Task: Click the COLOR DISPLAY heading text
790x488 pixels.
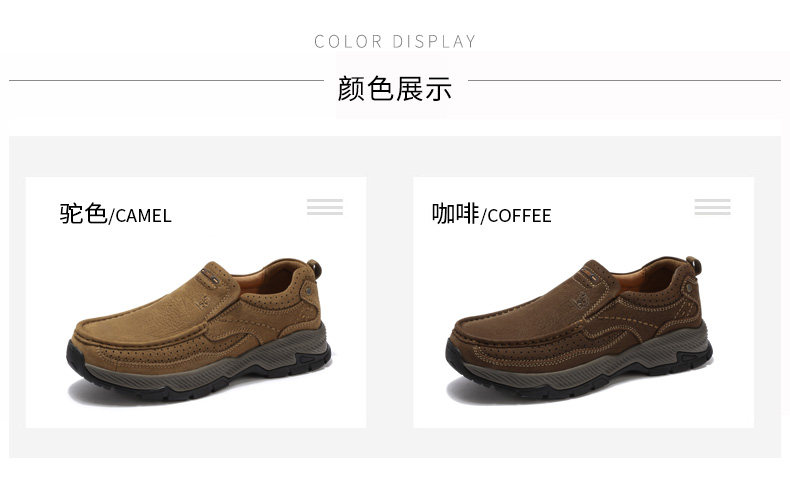Action: click(395, 41)
